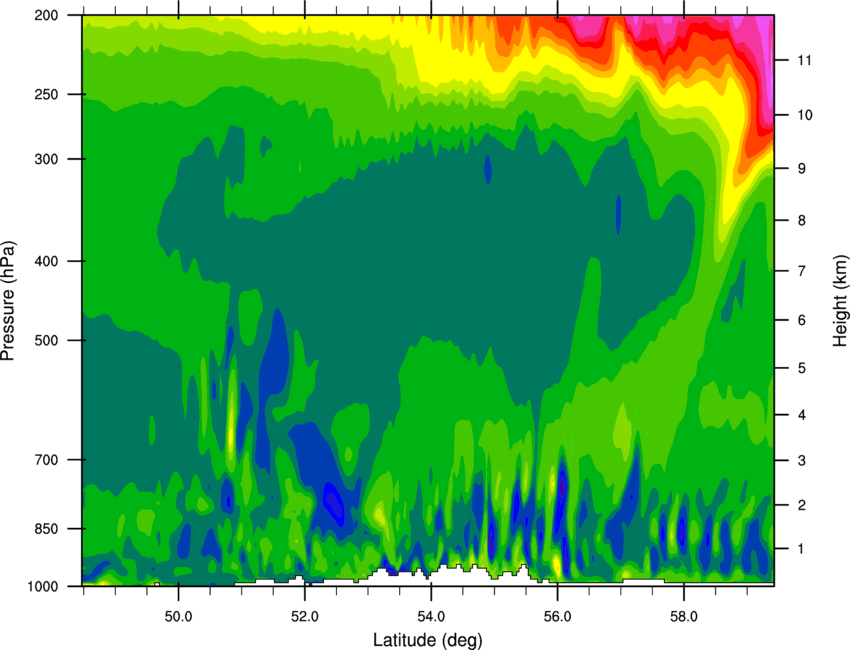Click the 9 km height label

[802, 169]
